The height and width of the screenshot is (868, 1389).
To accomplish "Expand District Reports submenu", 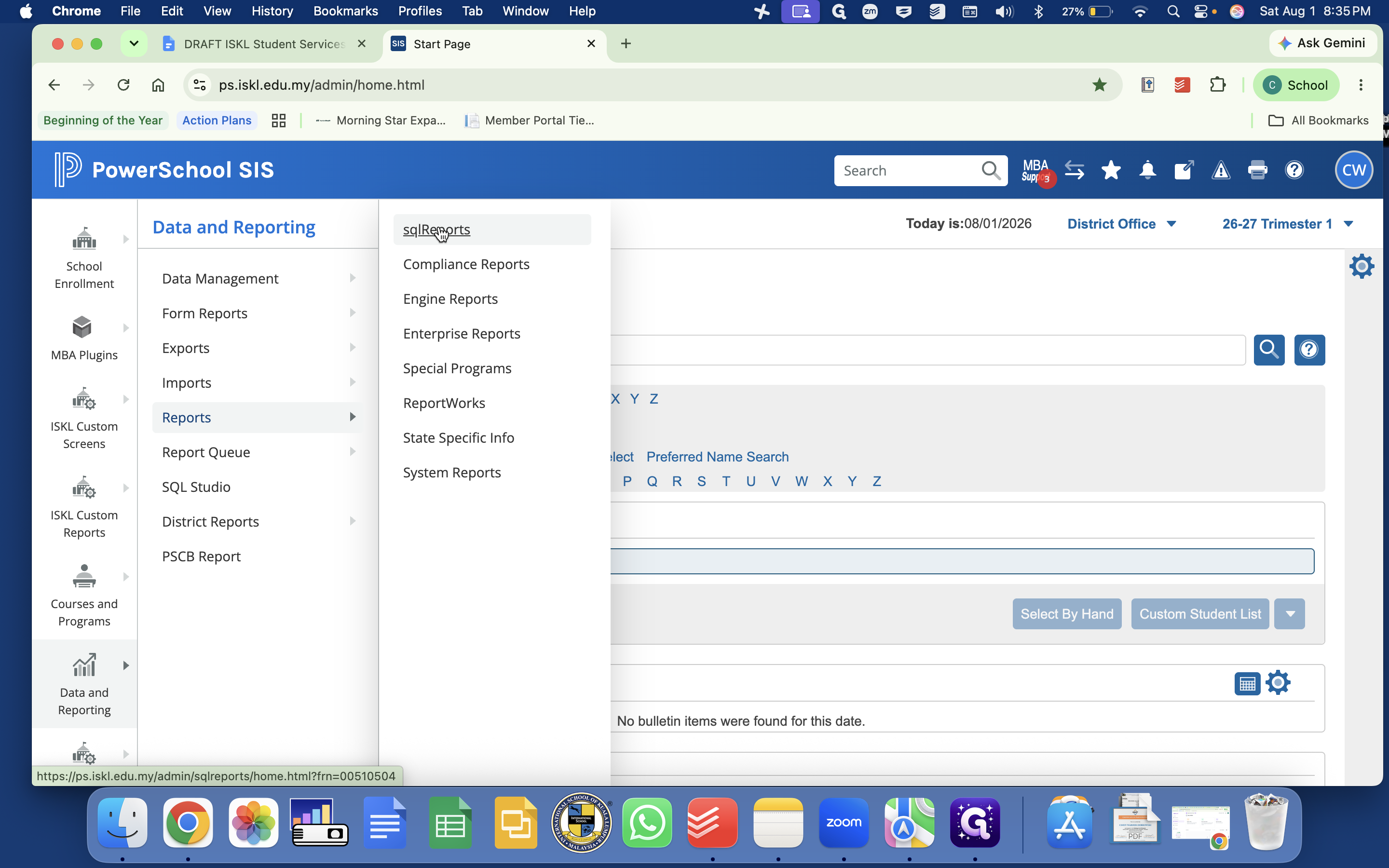I will coord(259,522).
